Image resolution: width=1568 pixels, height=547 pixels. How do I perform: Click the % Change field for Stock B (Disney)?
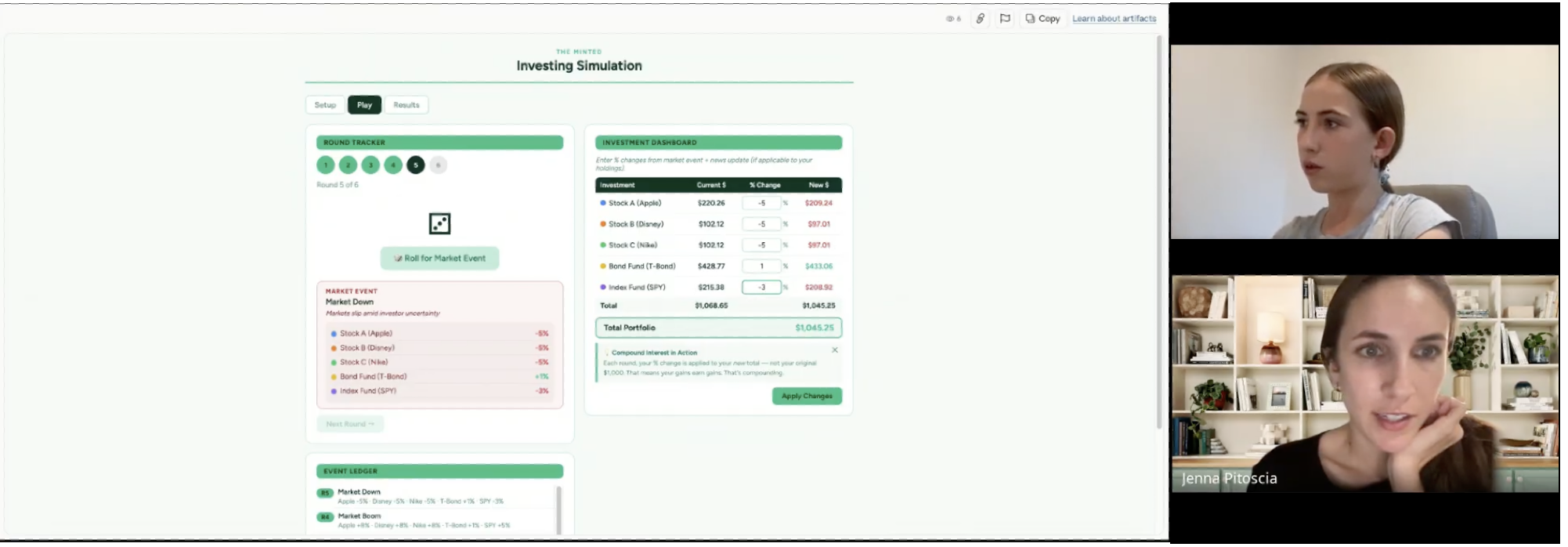[761, 224]
